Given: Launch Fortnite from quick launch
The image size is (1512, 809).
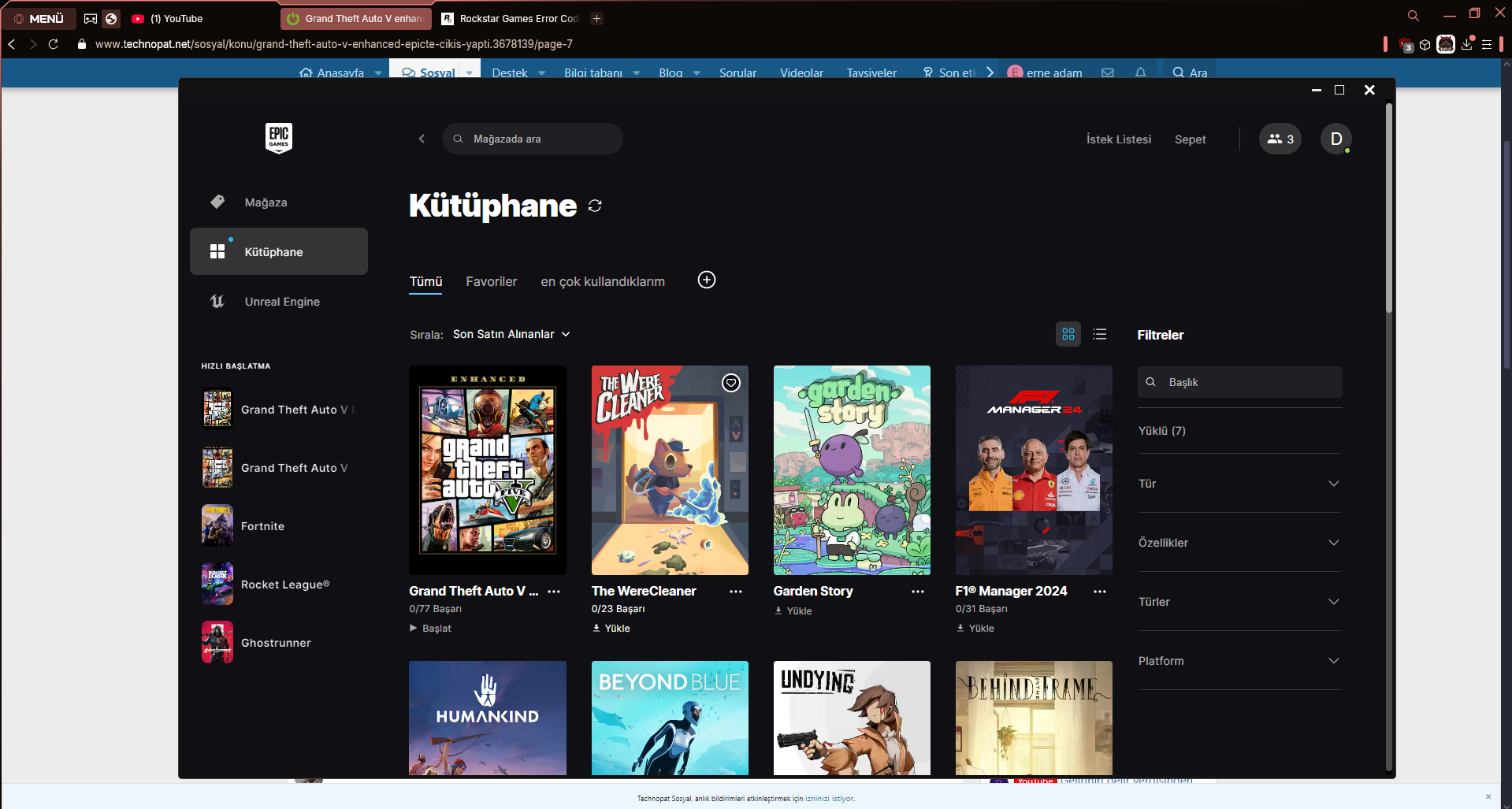Looking at the screenshot, I should 280,526.
